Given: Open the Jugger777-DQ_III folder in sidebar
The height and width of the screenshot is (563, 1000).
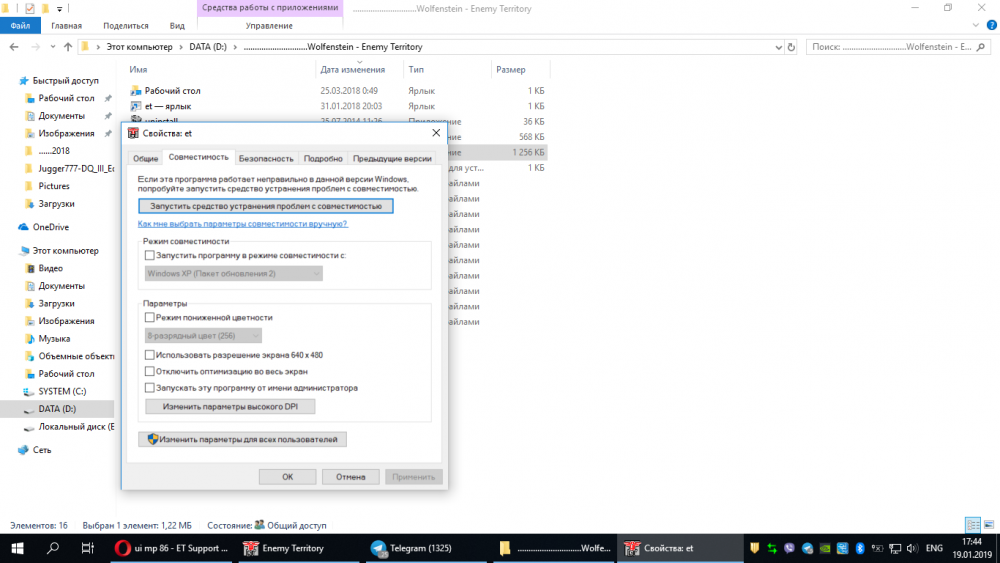Looking at the screenshot, I should [76, 168].
